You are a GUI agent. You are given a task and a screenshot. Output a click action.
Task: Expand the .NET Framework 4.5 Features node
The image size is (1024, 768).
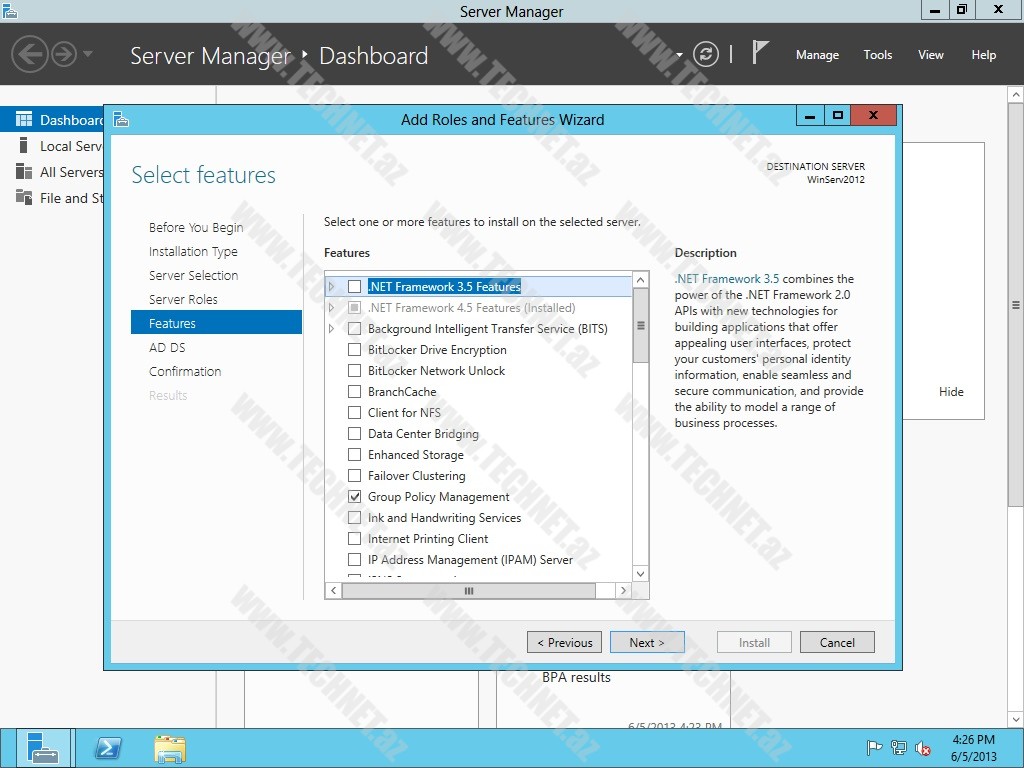click(331, 307)
